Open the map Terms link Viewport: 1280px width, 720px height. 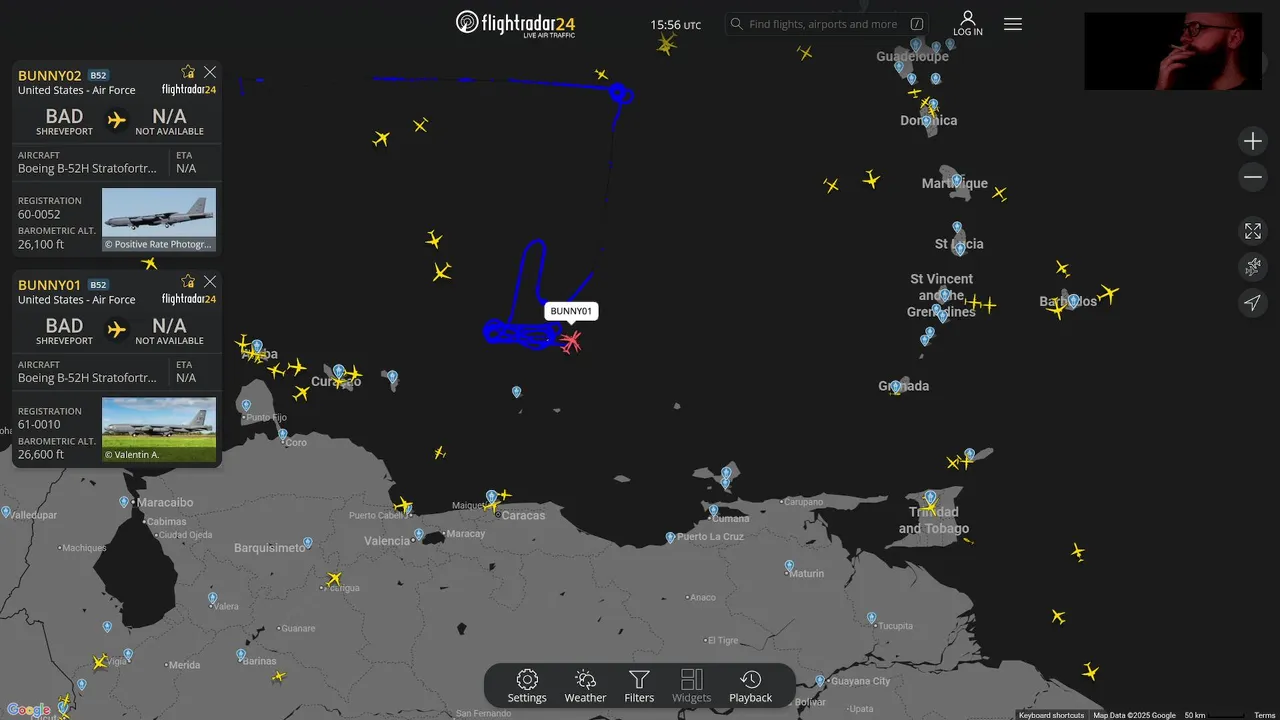(x=1265, y=715)
